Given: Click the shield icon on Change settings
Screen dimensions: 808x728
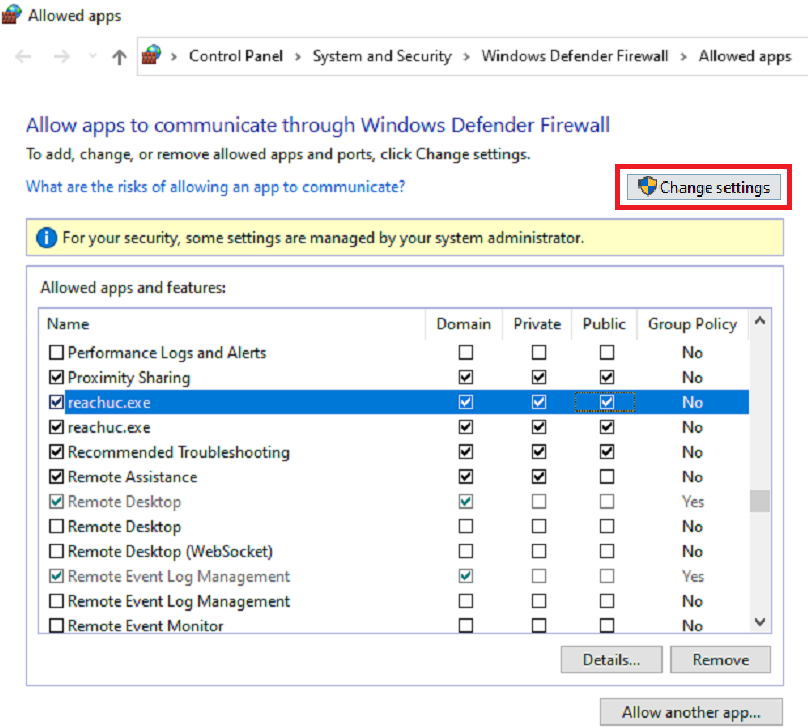Looking at the screenshot, I should [x=647, y=186].
